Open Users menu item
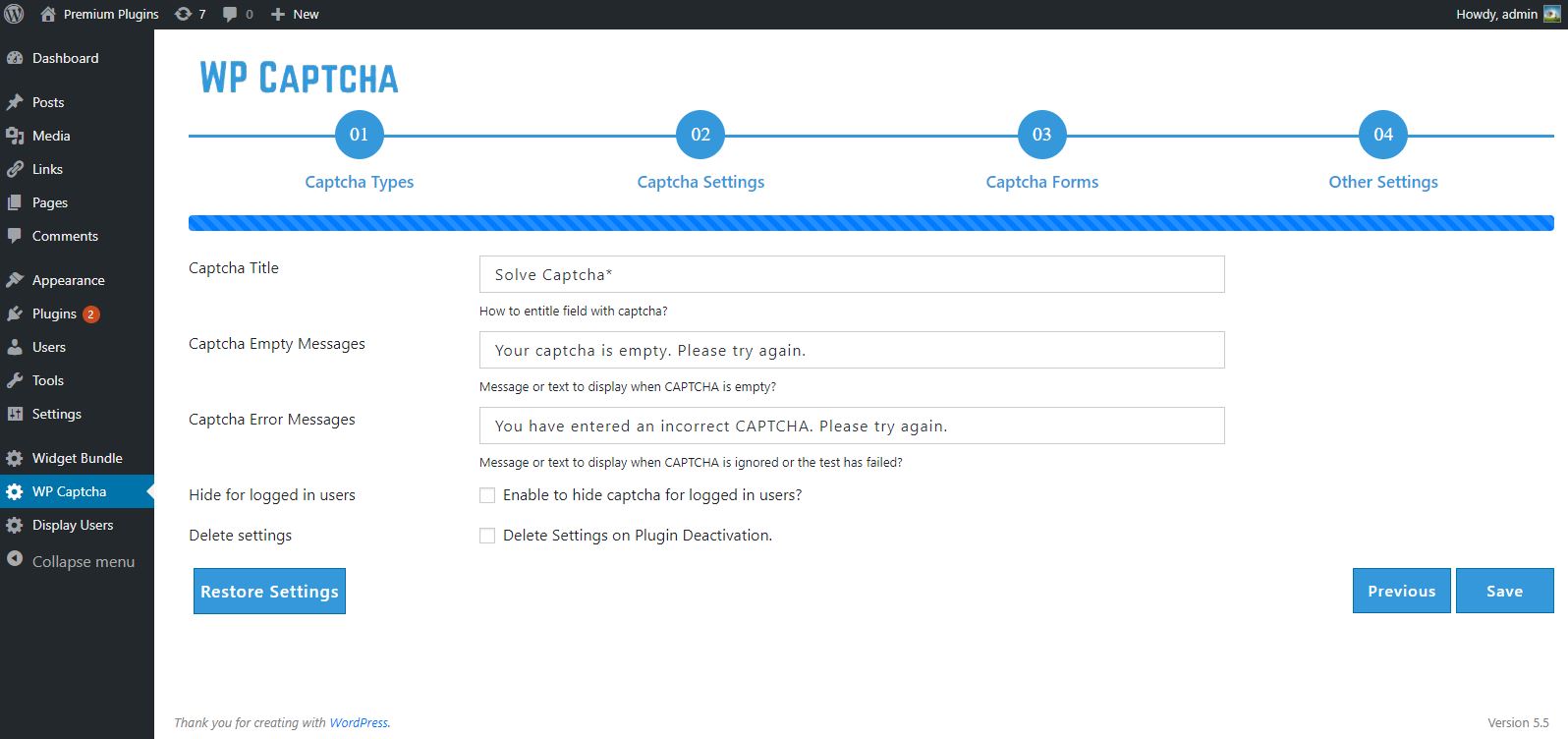Image resolution: width=1568 pixels, height=739 pixels. click(77, 347)
